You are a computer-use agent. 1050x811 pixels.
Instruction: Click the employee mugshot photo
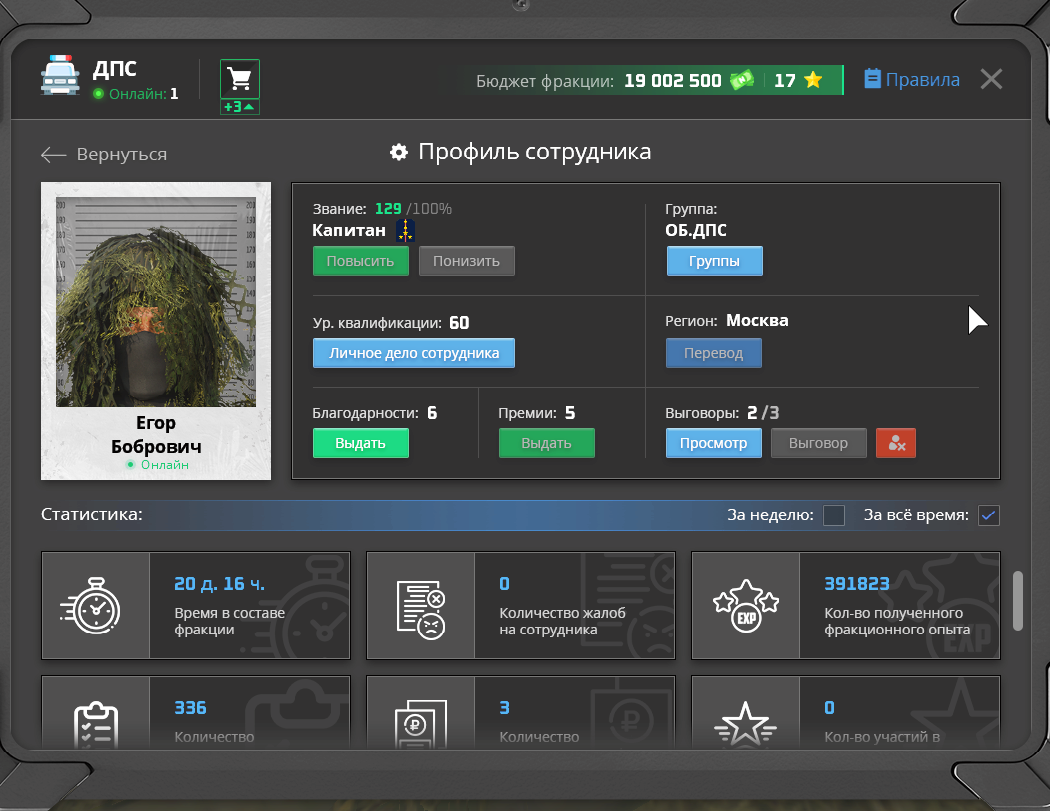(156, 301)
